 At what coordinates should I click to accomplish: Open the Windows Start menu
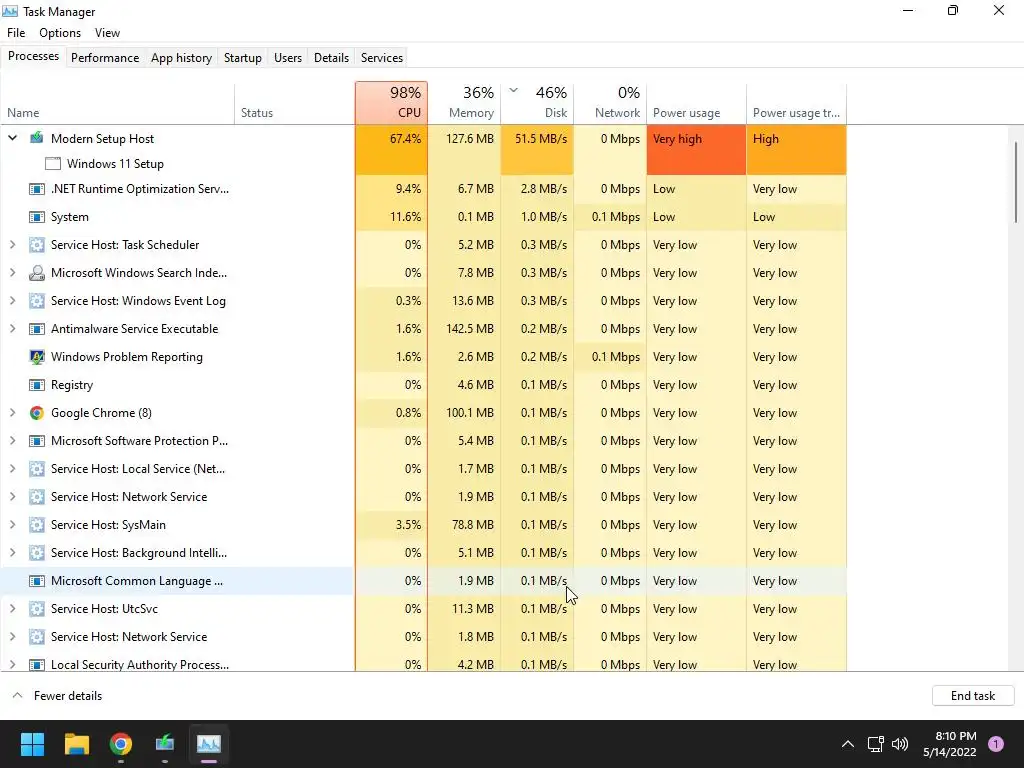[x=32, y=744]
